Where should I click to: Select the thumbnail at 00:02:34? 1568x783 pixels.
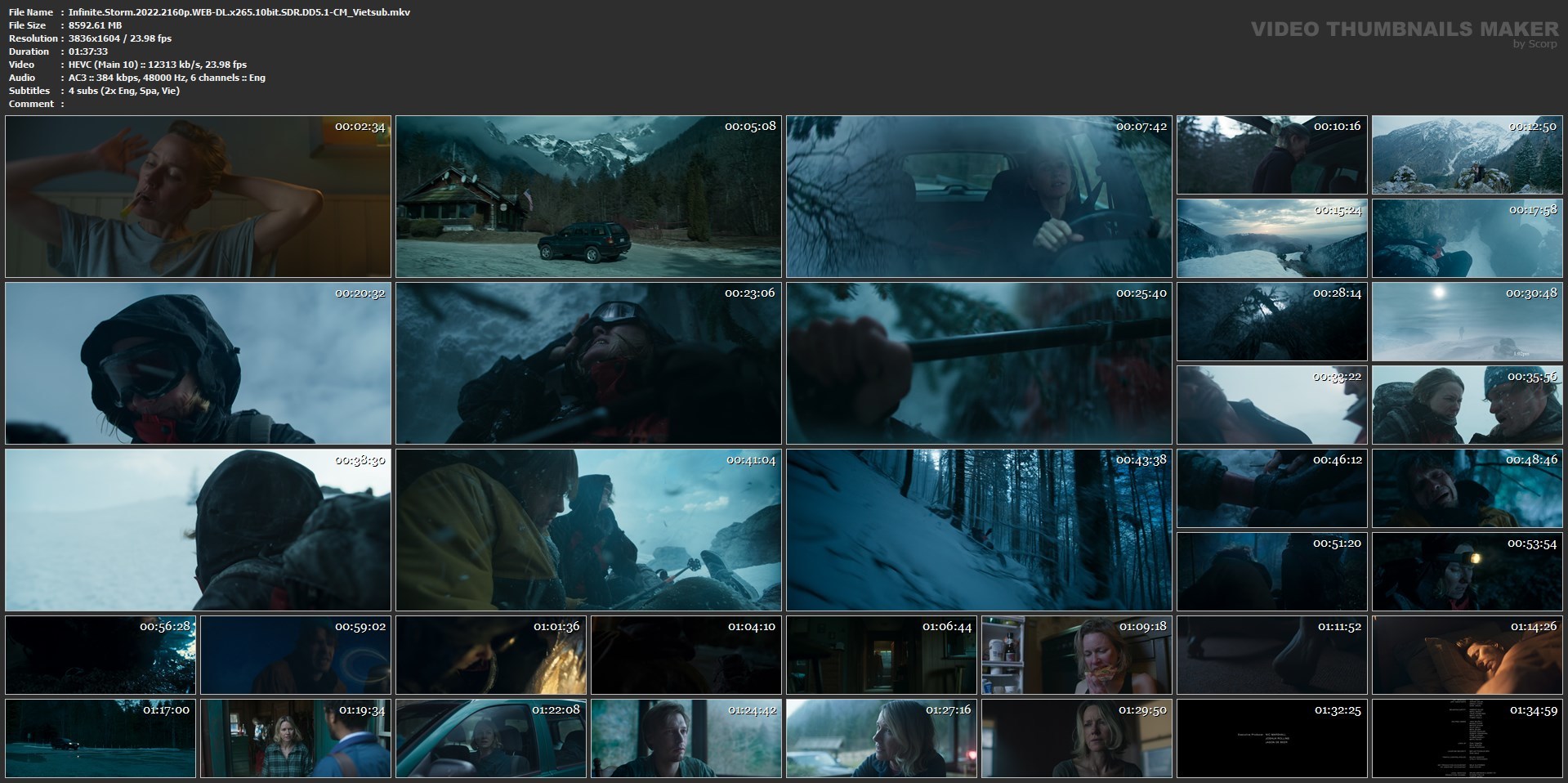[198, 196]
